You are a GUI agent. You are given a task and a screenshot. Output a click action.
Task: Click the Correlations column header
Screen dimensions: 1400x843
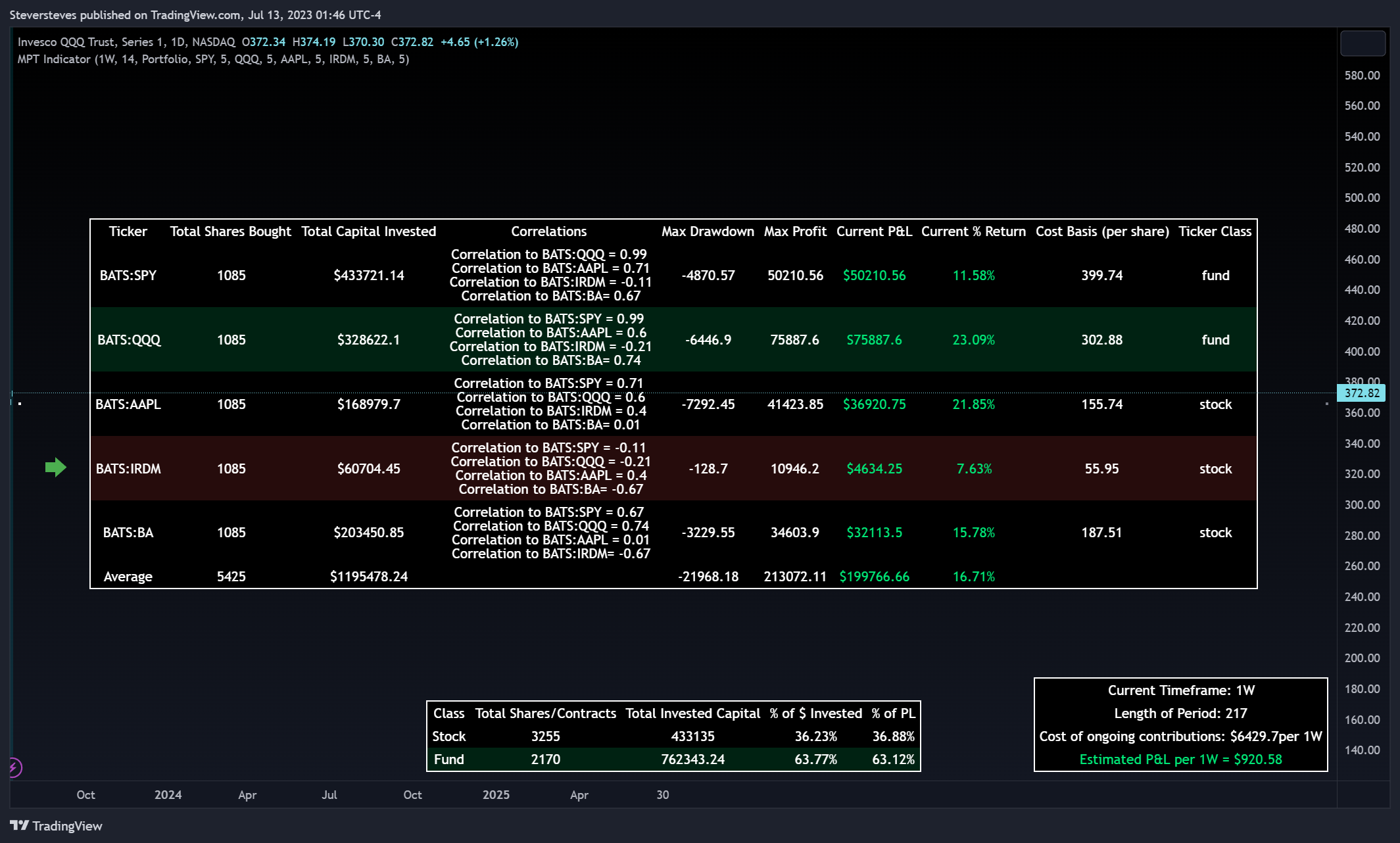click(549, 231)
